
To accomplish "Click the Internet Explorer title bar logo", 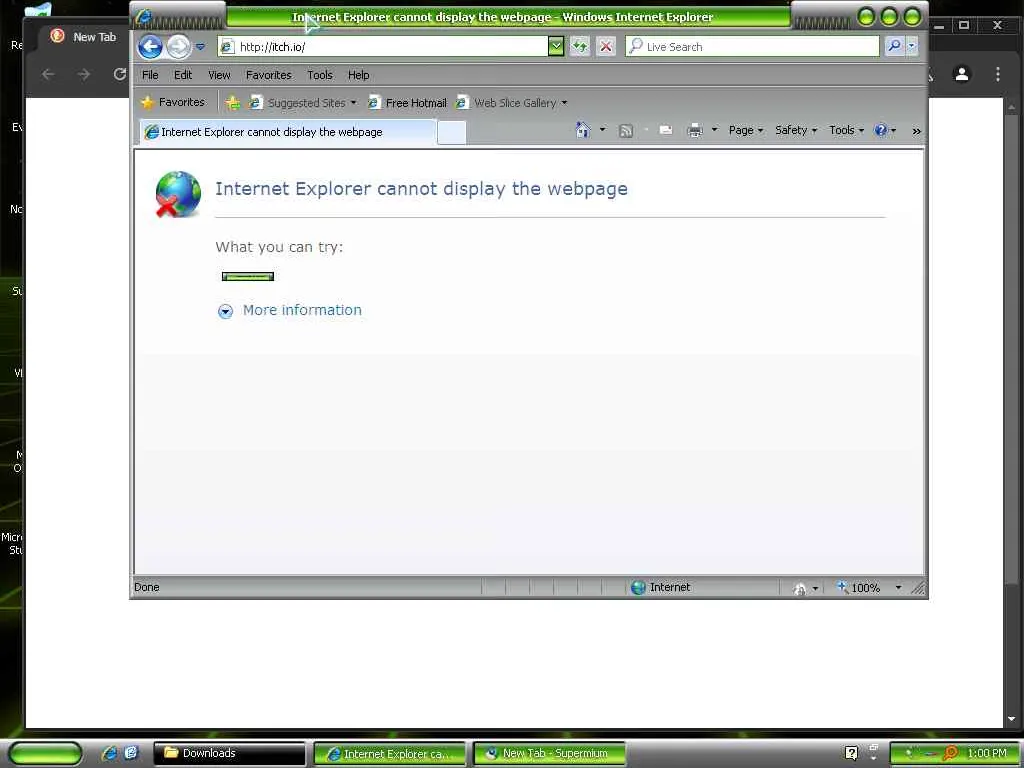I will tap(144, 16).
